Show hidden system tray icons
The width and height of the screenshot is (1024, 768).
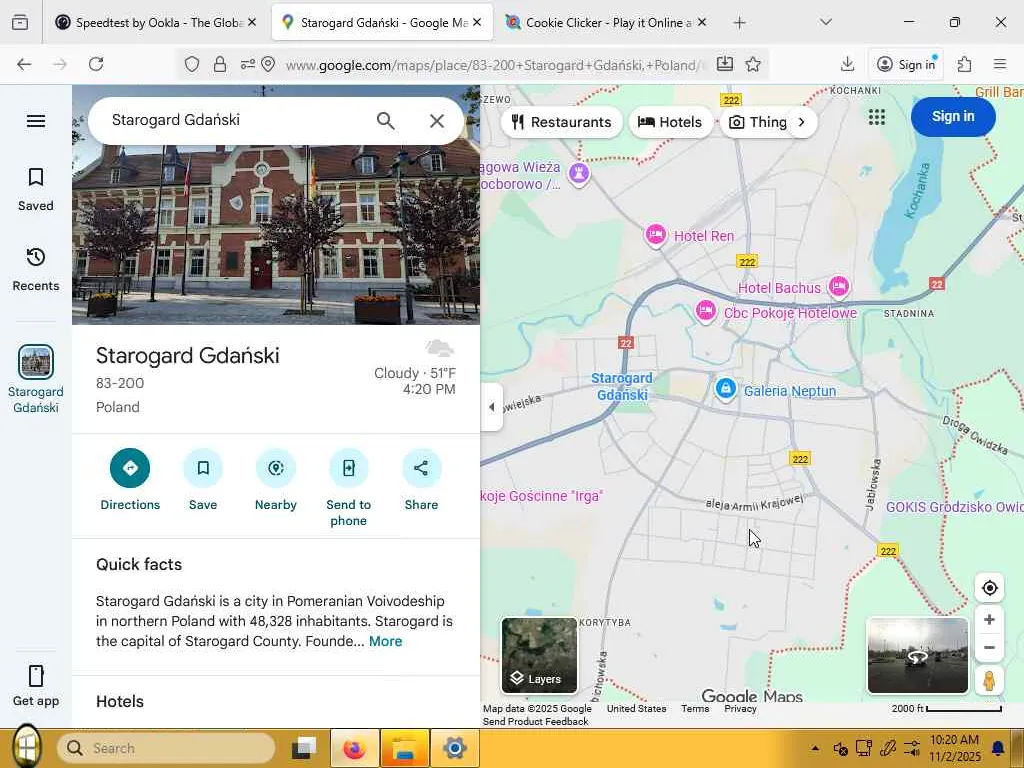[815, 748]
